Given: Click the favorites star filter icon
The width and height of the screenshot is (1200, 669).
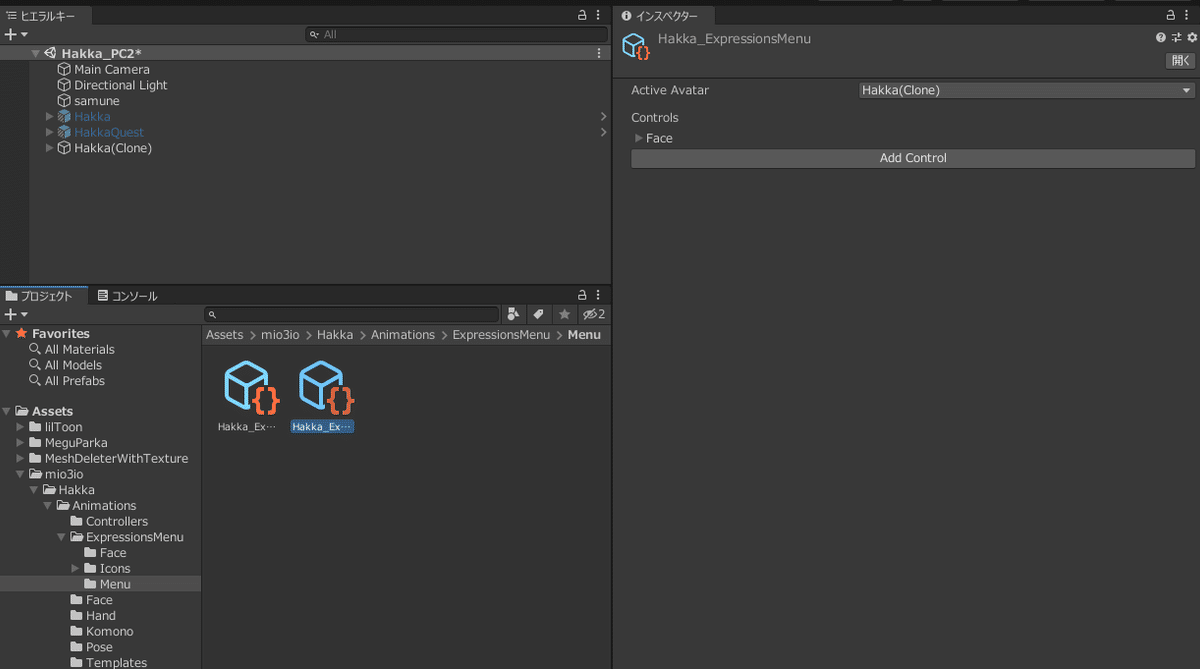Looking at the screenshot, I should pyautogui.click(x=564, y=314).
